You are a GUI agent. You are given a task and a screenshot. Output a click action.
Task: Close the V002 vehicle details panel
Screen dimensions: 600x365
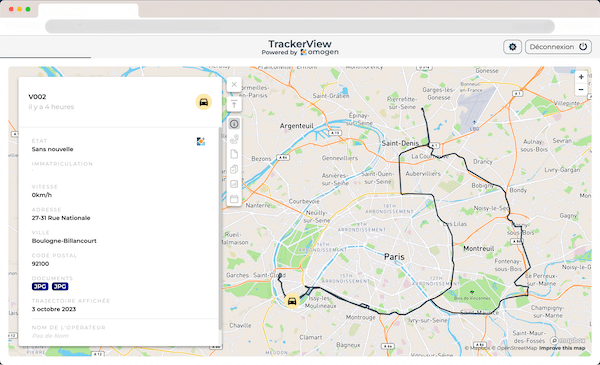pyautogui.click(x=234, y=85)
